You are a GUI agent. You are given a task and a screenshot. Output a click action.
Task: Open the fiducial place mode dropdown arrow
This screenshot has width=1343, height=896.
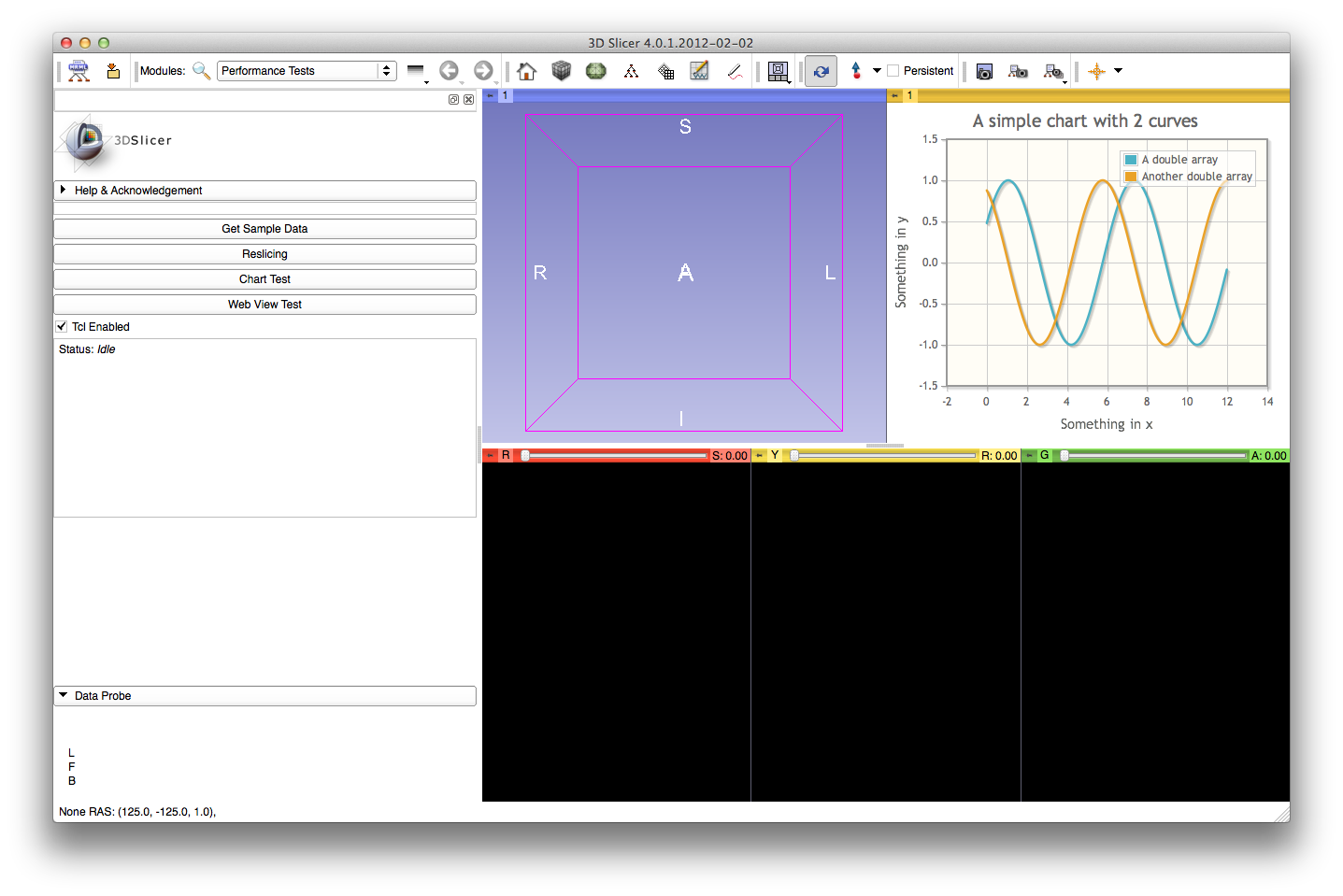coord(877,71)
